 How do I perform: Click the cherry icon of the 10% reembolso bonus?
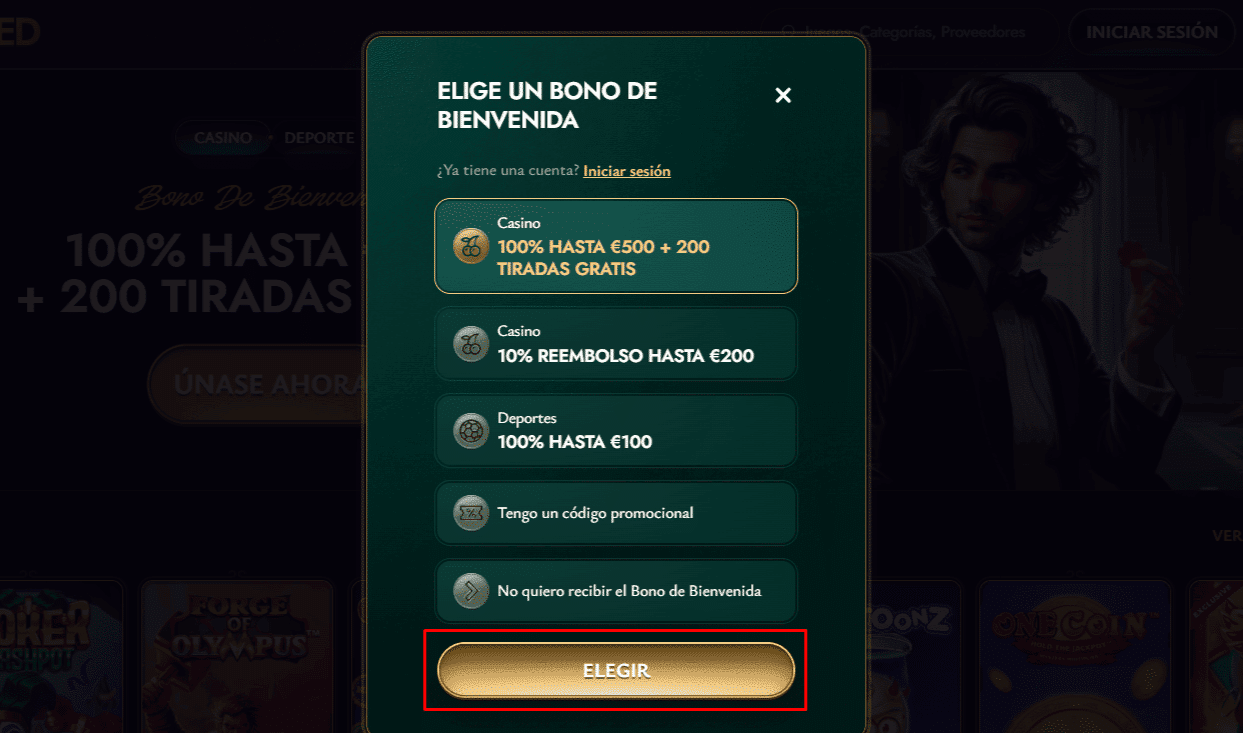point(471,343)
